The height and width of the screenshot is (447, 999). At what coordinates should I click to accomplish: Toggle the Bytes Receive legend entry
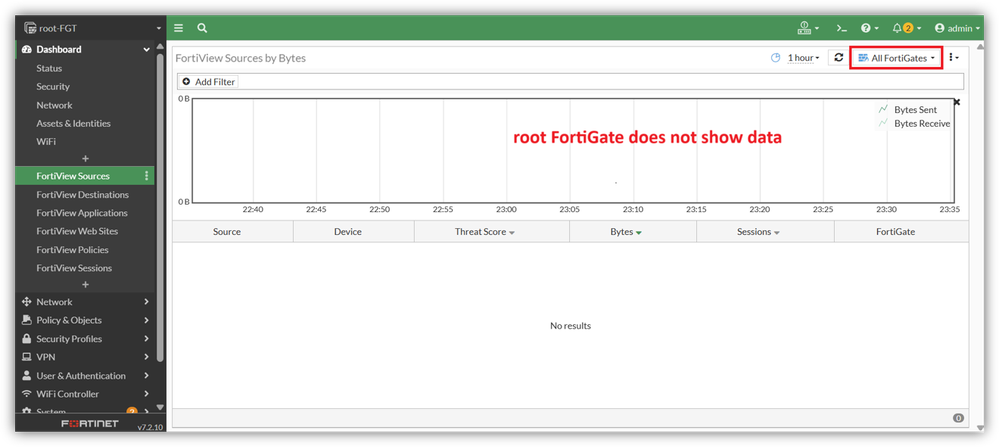914,124
